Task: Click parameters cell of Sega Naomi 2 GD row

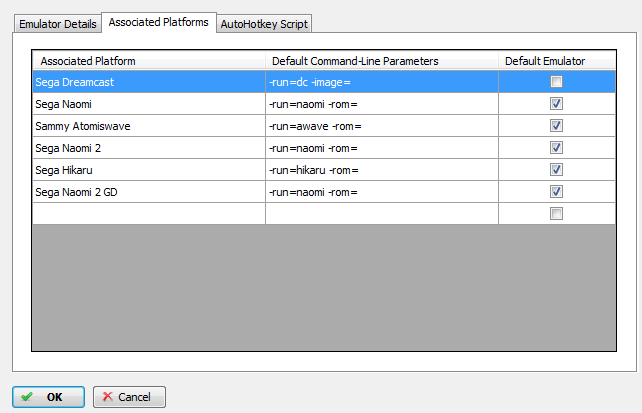Action: 382,192
